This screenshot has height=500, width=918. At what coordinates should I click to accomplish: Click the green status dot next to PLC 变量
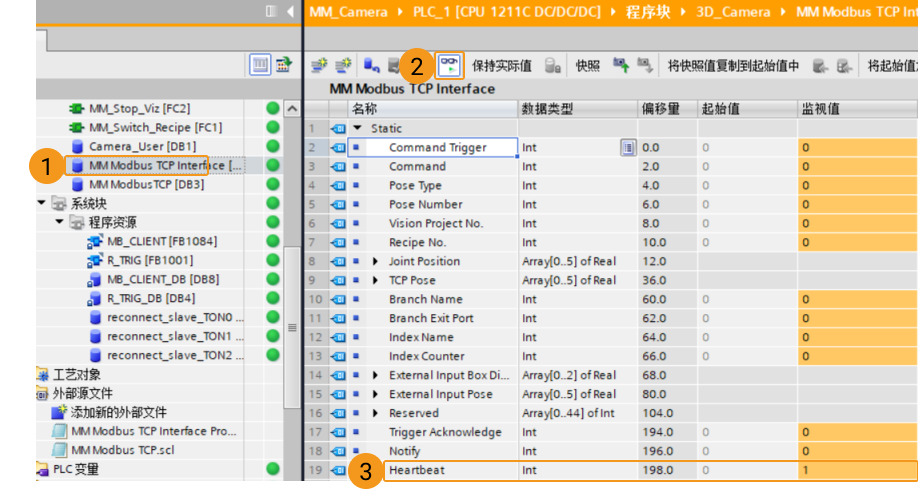pos(272,469)
